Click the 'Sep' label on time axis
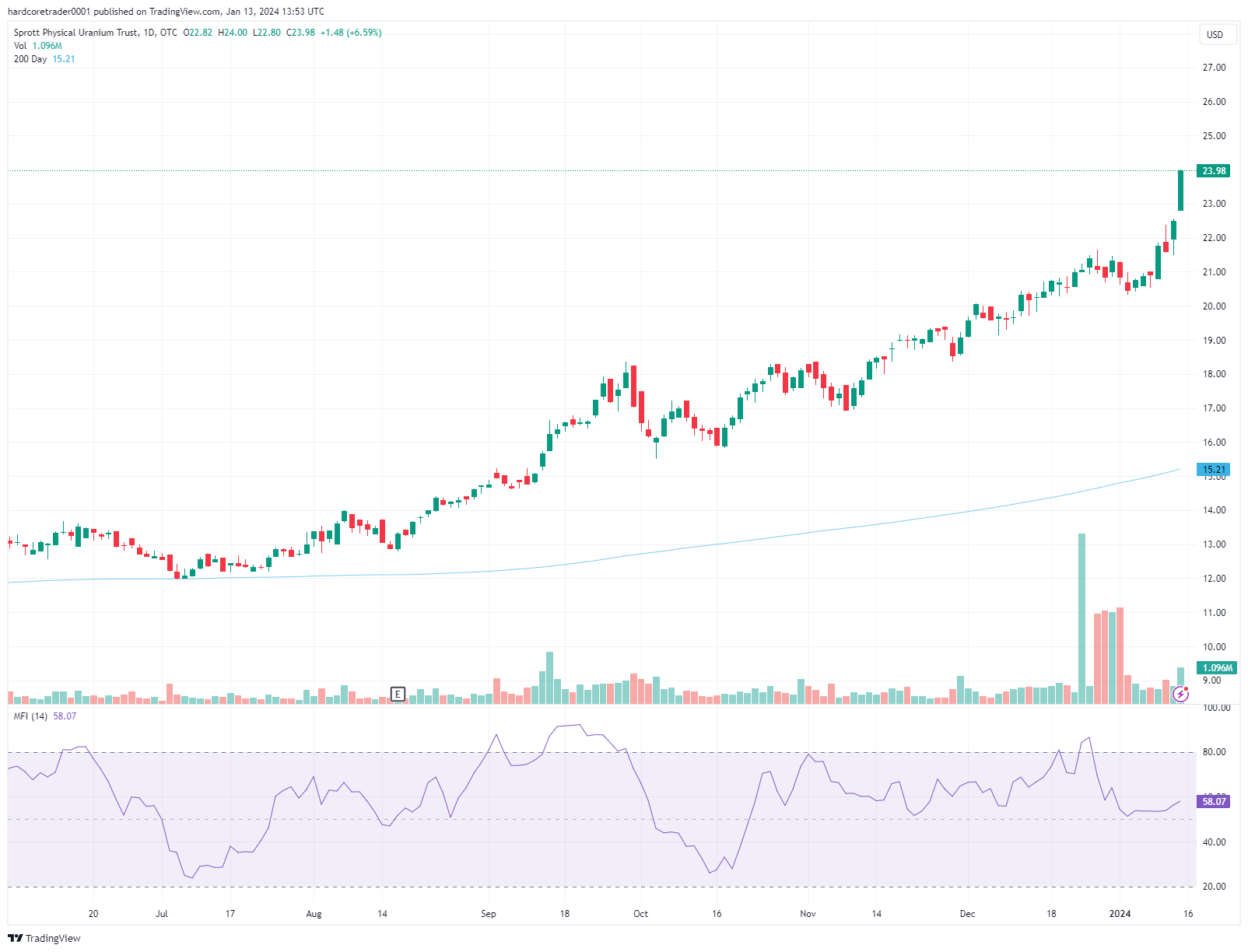The width and height of the screenshot is (1248, 952). pyautogui.click(x=489, y=914)
